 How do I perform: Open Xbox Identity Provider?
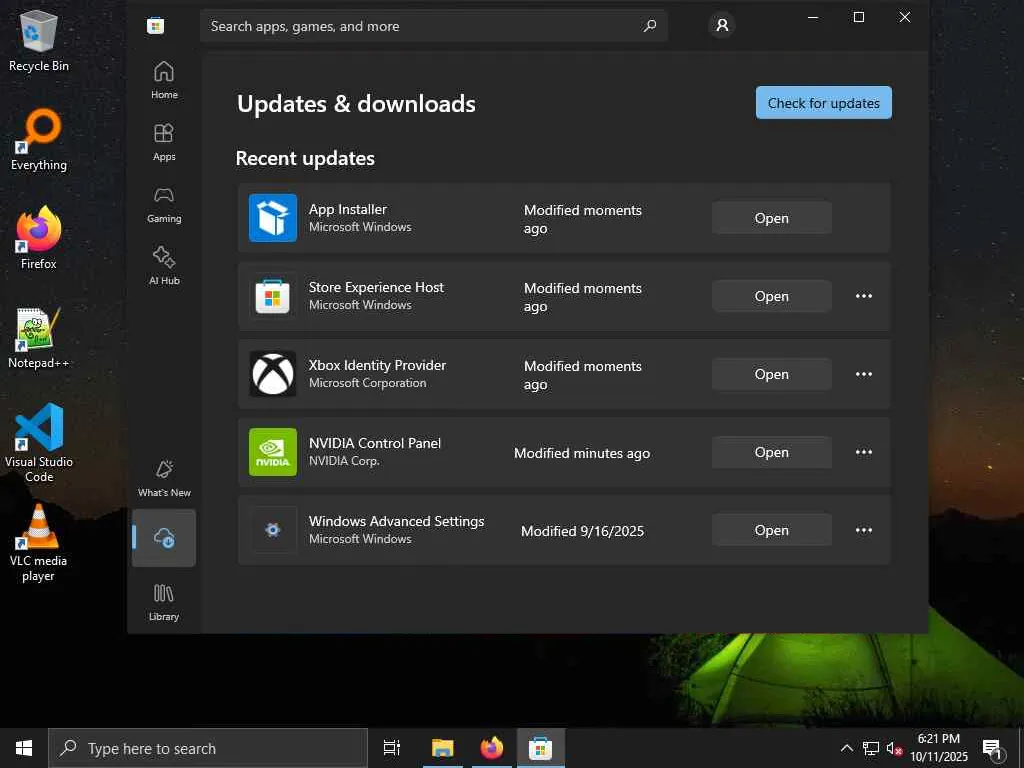(x=771, y=374)
